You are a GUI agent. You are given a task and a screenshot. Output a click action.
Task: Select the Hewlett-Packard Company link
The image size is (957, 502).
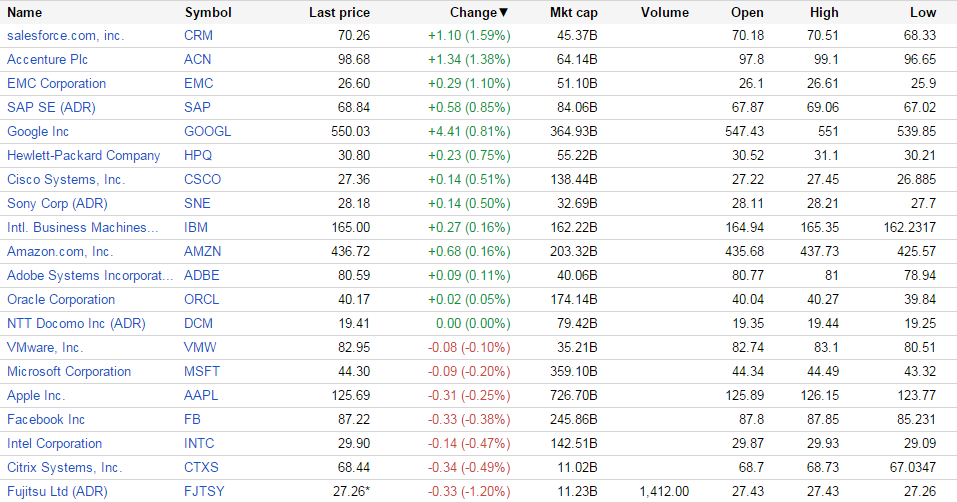coord(83,155)
